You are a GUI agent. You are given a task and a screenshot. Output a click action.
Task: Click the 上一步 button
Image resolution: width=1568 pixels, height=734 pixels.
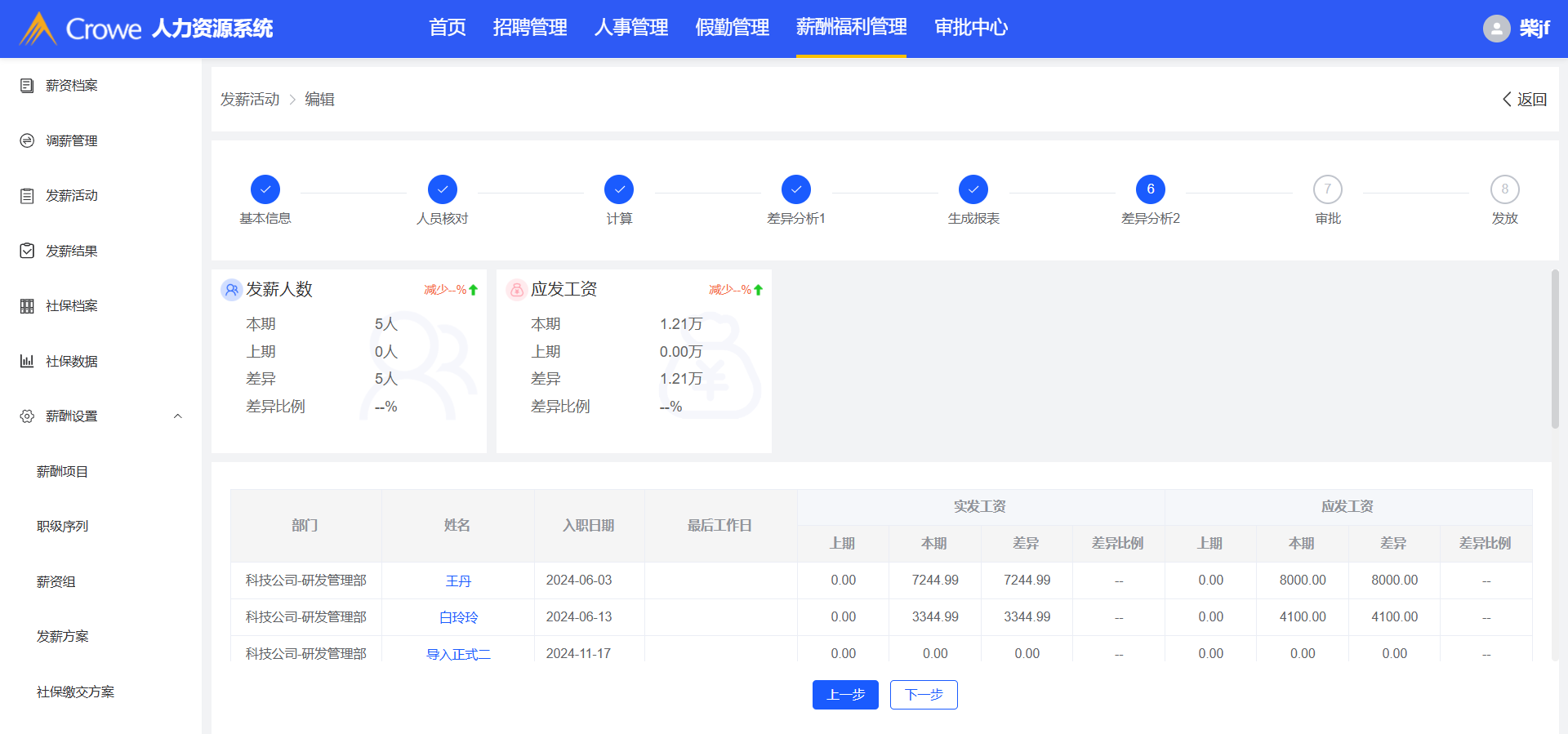(x=845, y=695)
